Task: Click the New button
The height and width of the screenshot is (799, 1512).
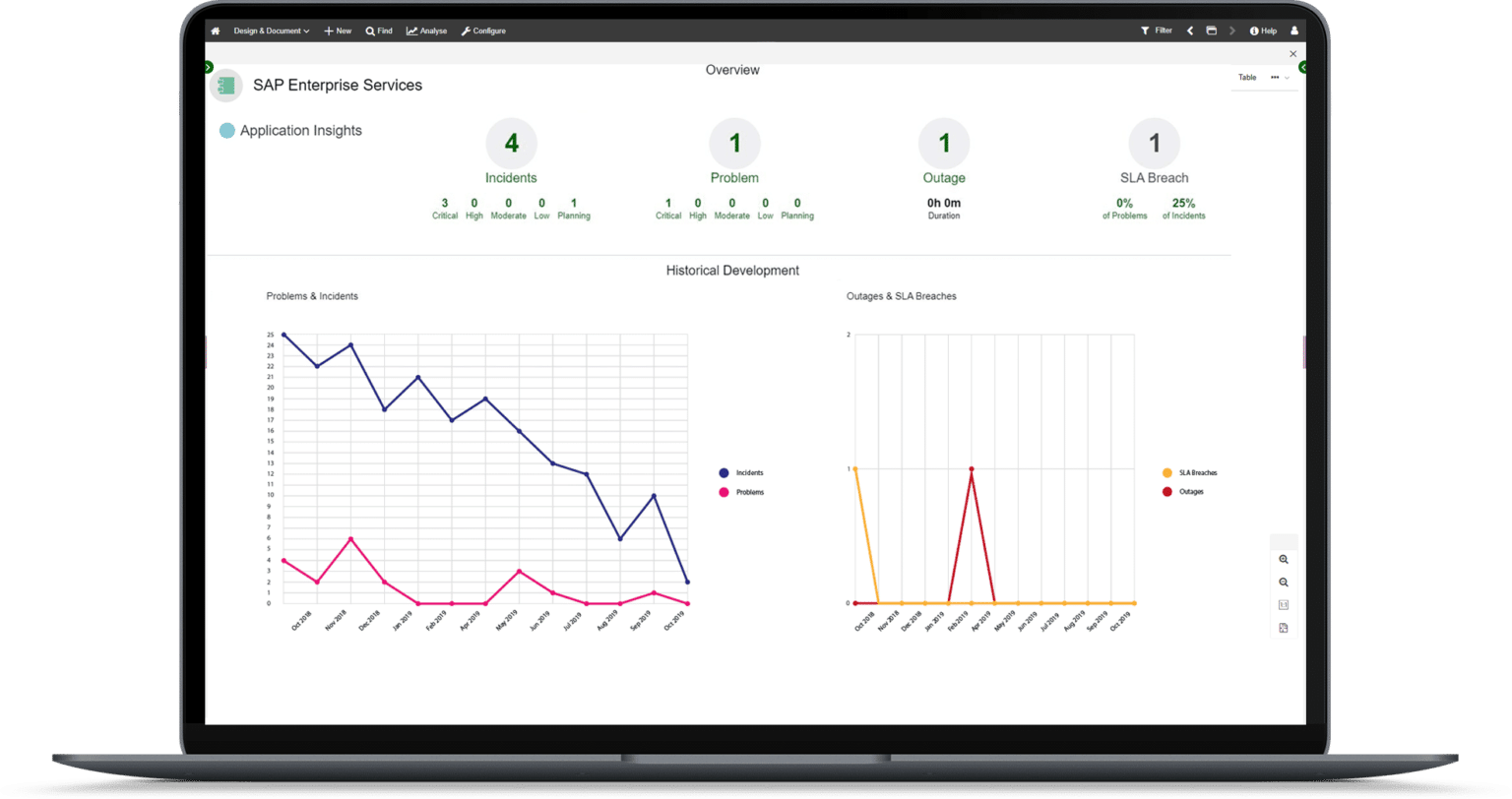Action: click(x=337, y=31)
